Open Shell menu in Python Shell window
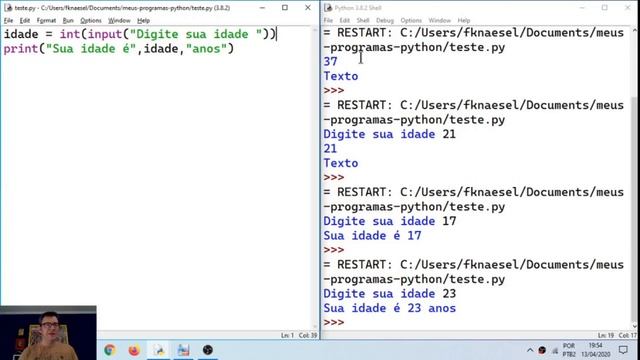 coord(363,20)
